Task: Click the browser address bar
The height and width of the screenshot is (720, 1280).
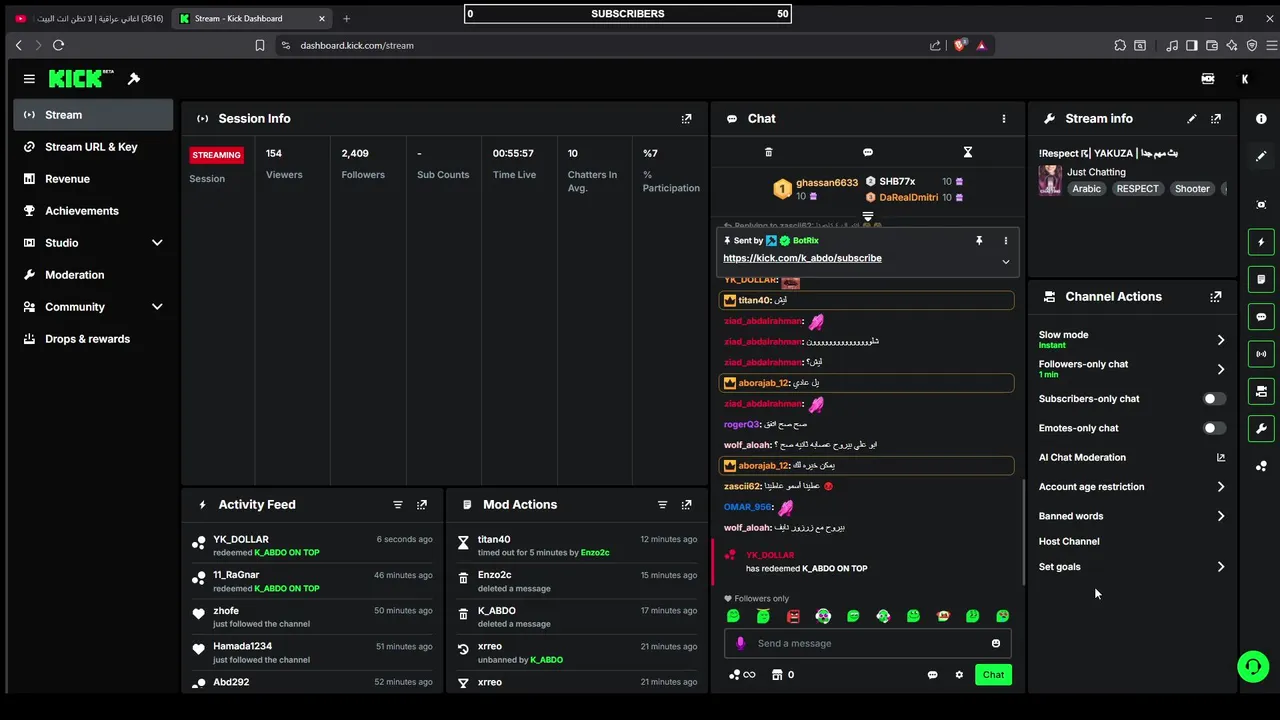Action: point(600,45)
